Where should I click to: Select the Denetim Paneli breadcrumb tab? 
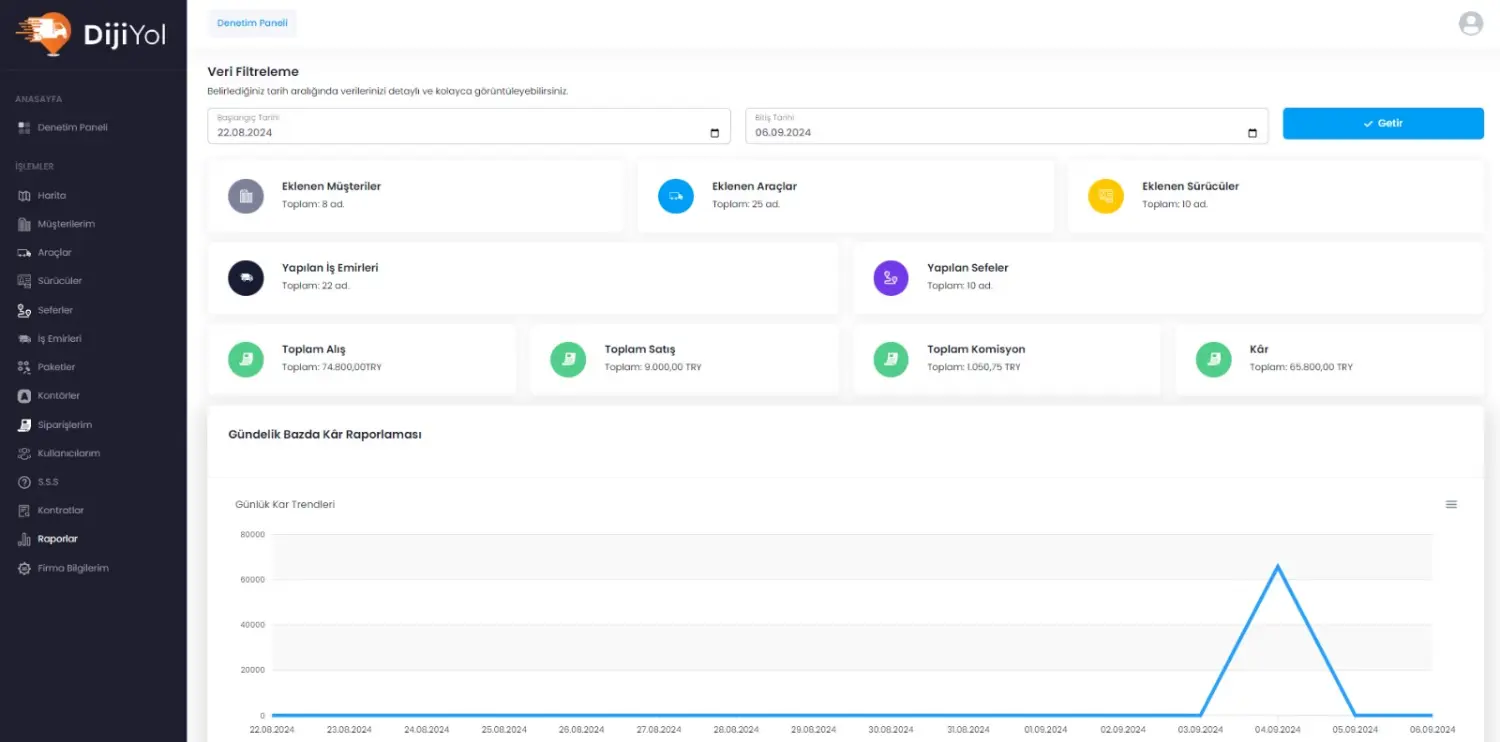tap(252, 23)
